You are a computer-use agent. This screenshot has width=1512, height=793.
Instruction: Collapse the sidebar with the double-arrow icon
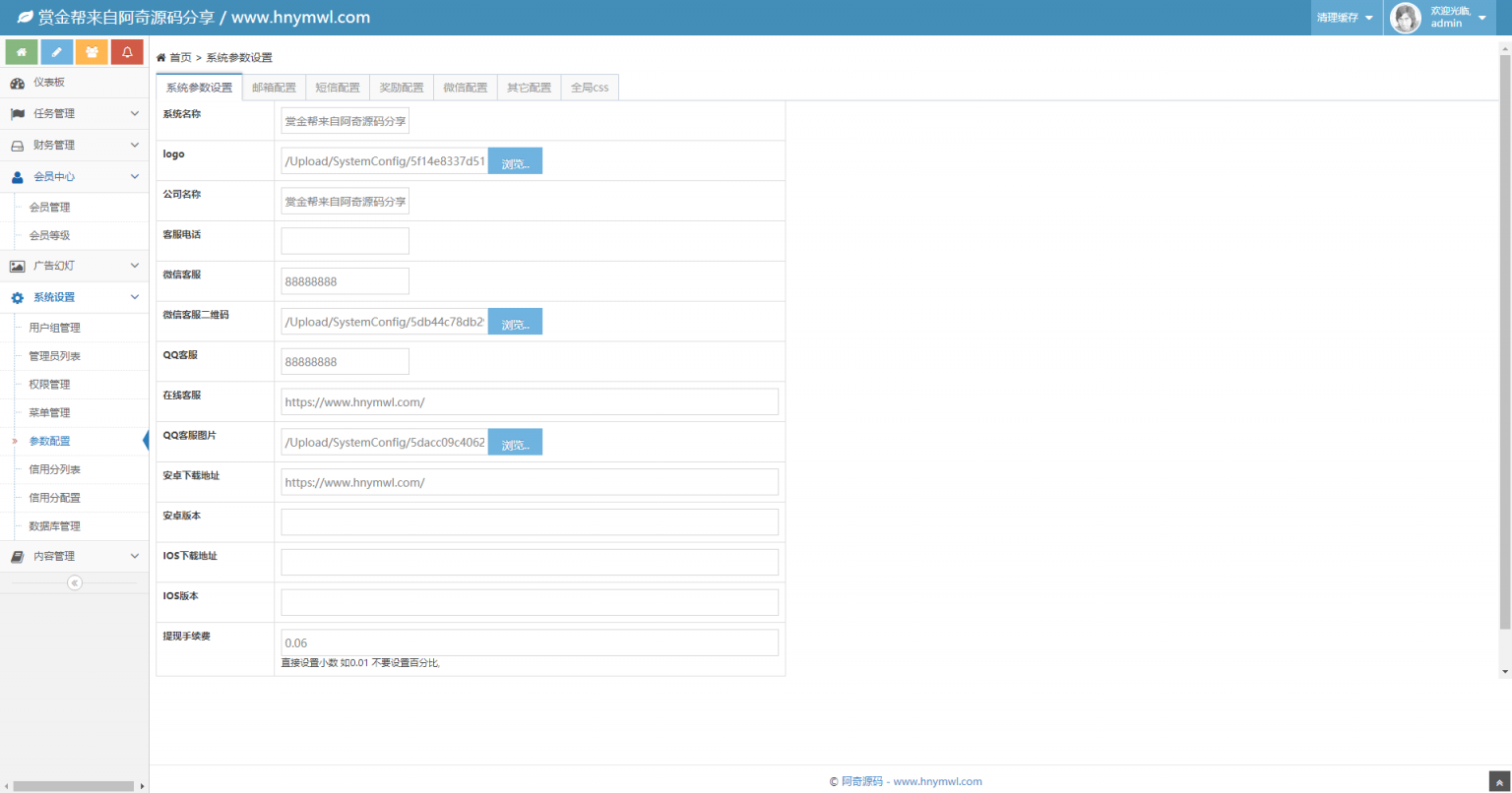coord(75,583)
